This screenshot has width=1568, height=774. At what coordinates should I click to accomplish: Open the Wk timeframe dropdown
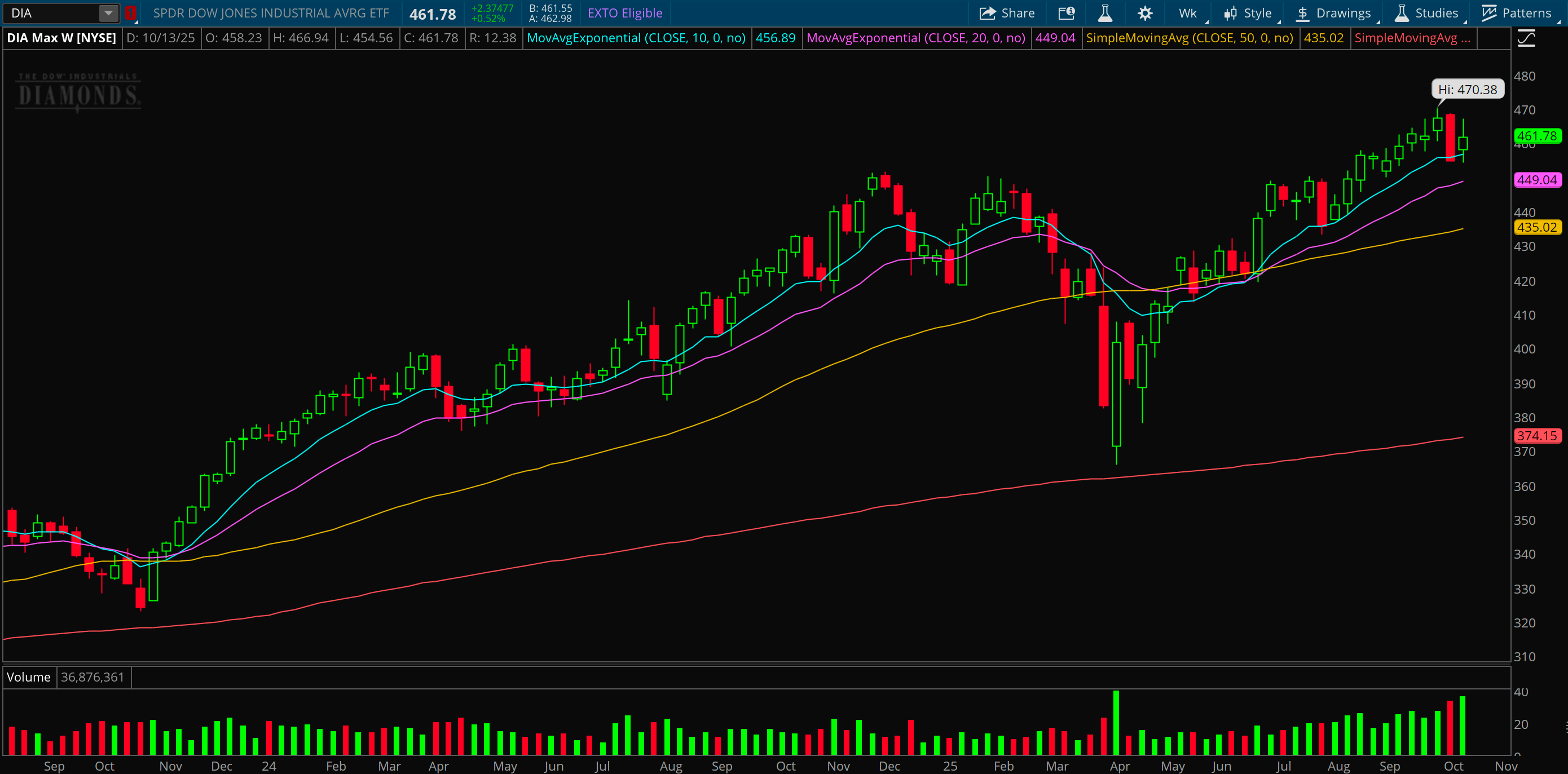(1188, 13)
